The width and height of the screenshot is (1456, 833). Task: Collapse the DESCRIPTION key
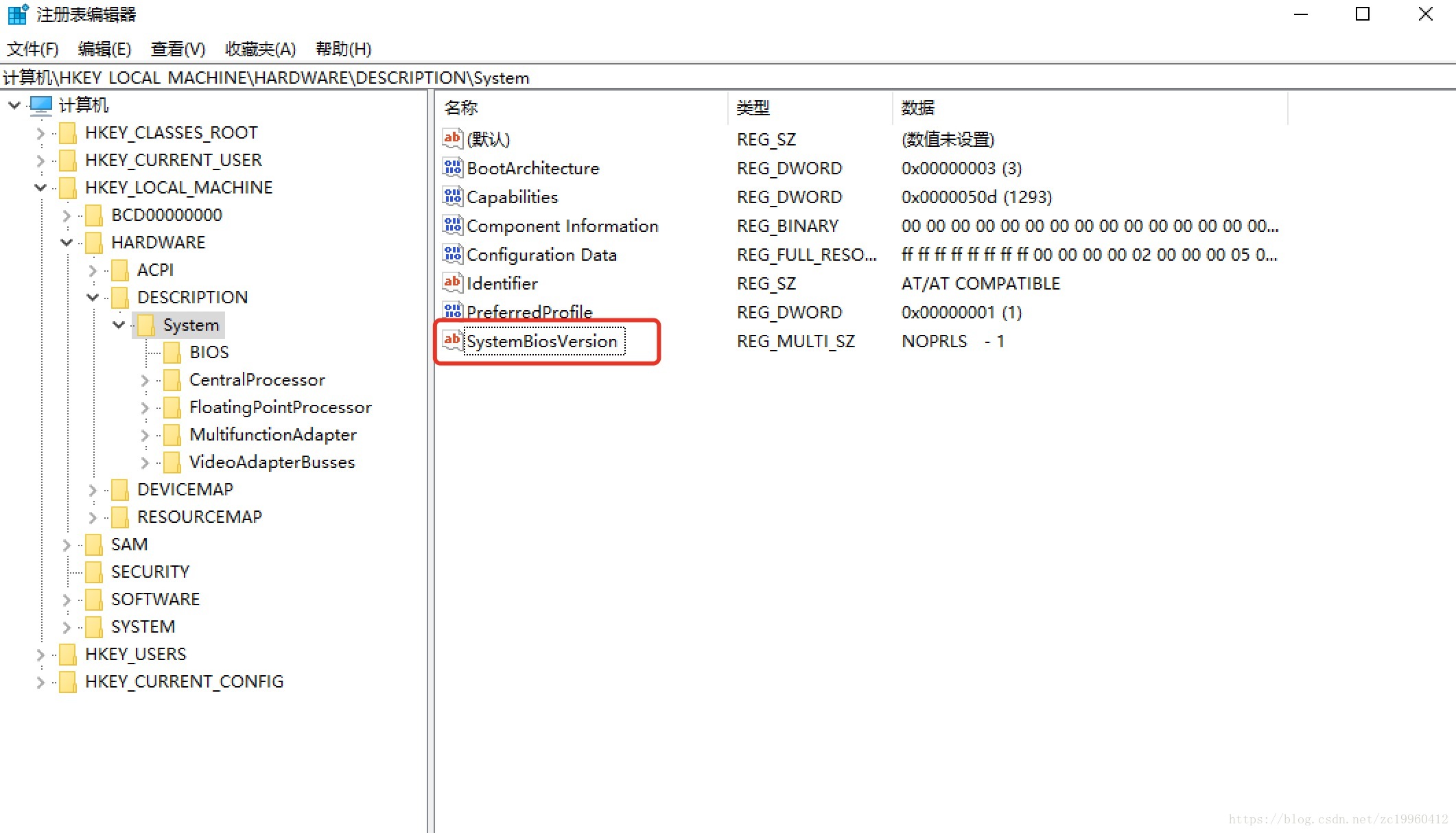tap(93, 297)
